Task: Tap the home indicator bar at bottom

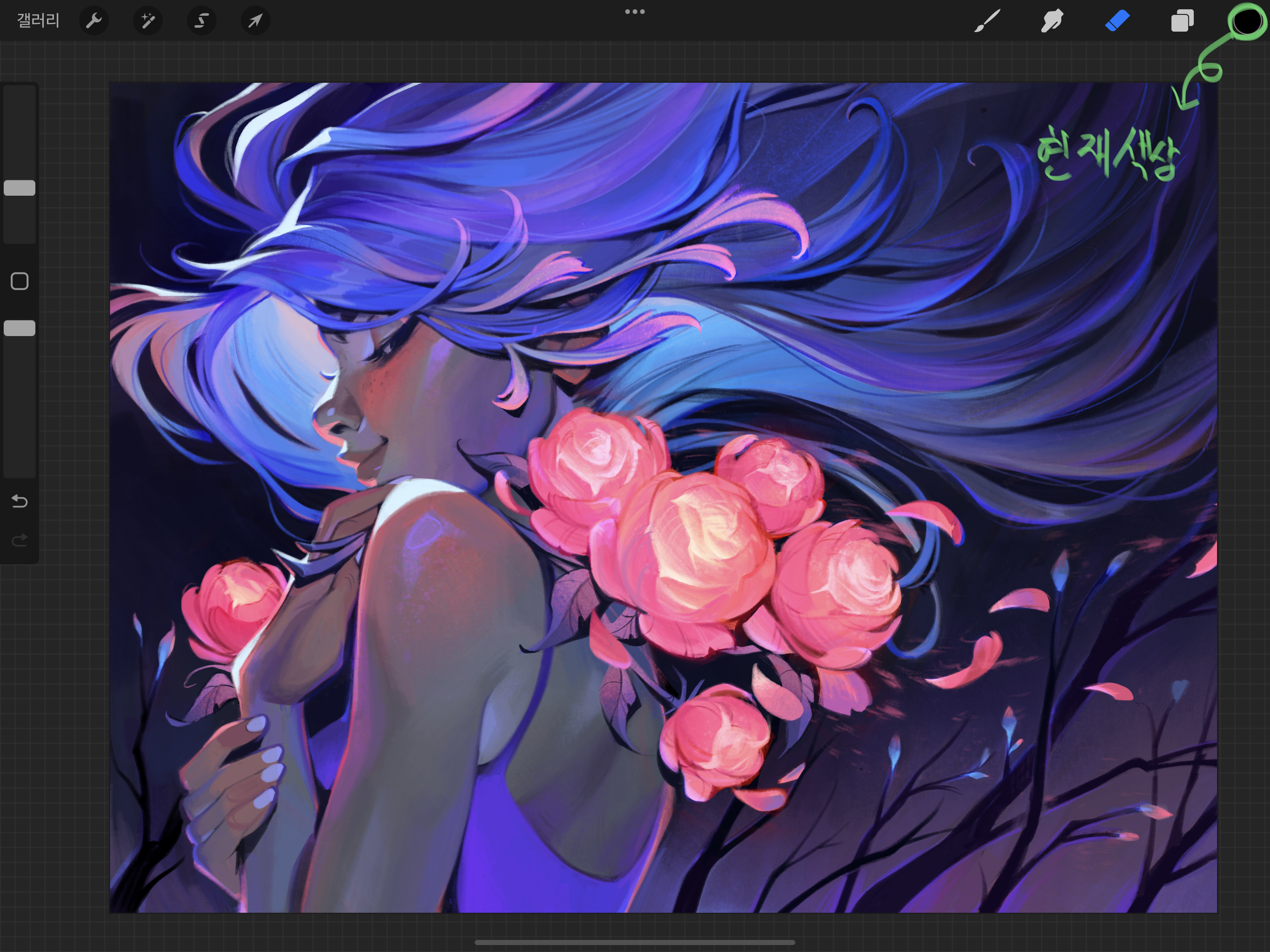Action: click(x=635, y=942)
